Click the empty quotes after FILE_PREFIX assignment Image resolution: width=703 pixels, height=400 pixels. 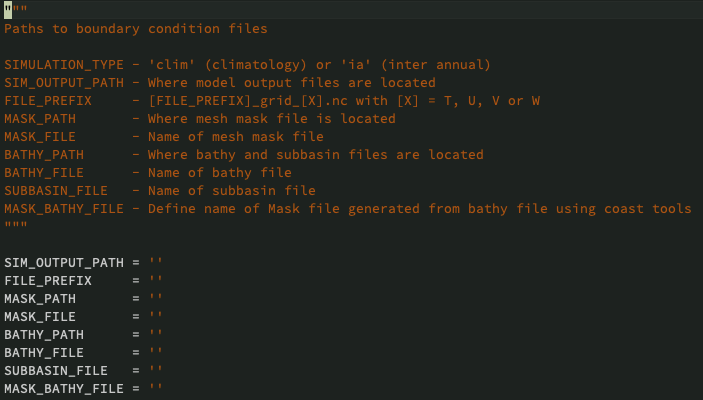click(x=156, y=280)
